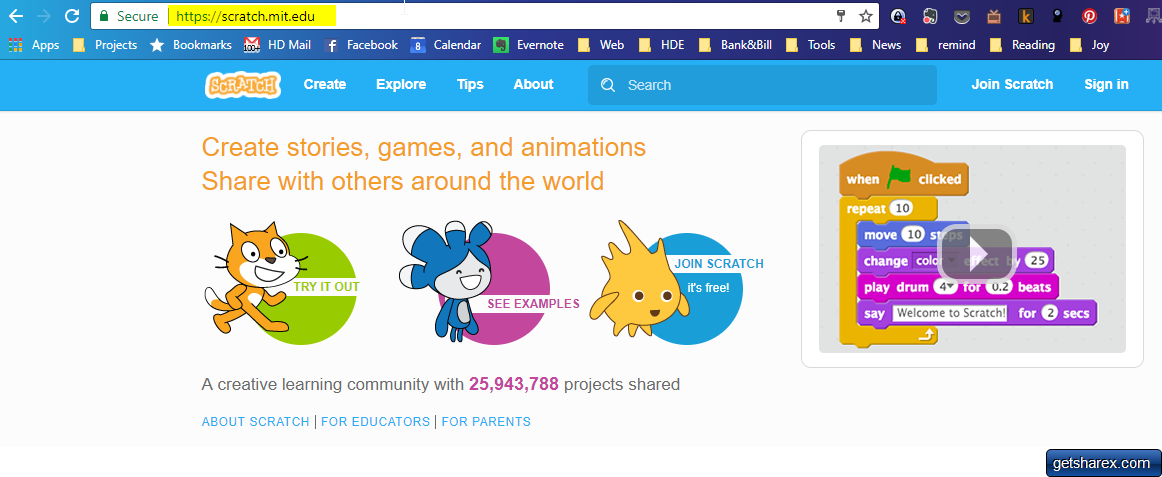Click the saved password key icon

(x=840, y=16)
